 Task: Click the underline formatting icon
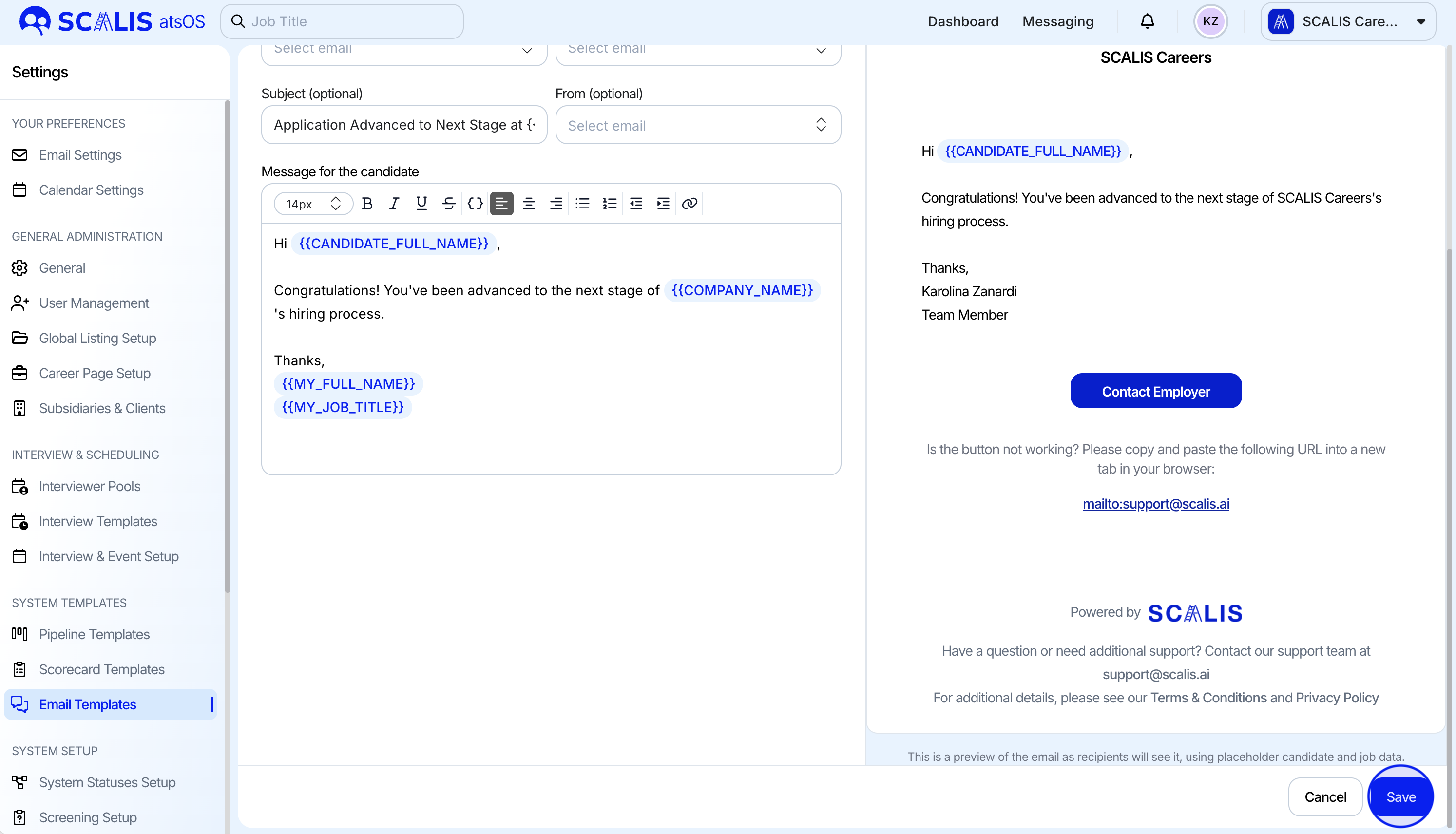pos(421,203)
